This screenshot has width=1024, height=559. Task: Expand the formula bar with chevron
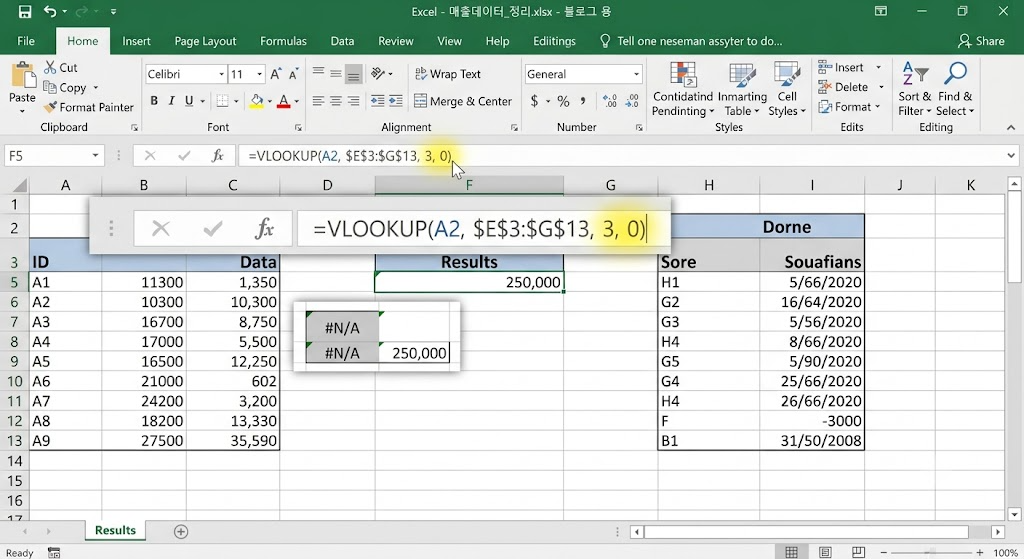pos(1011,155)
